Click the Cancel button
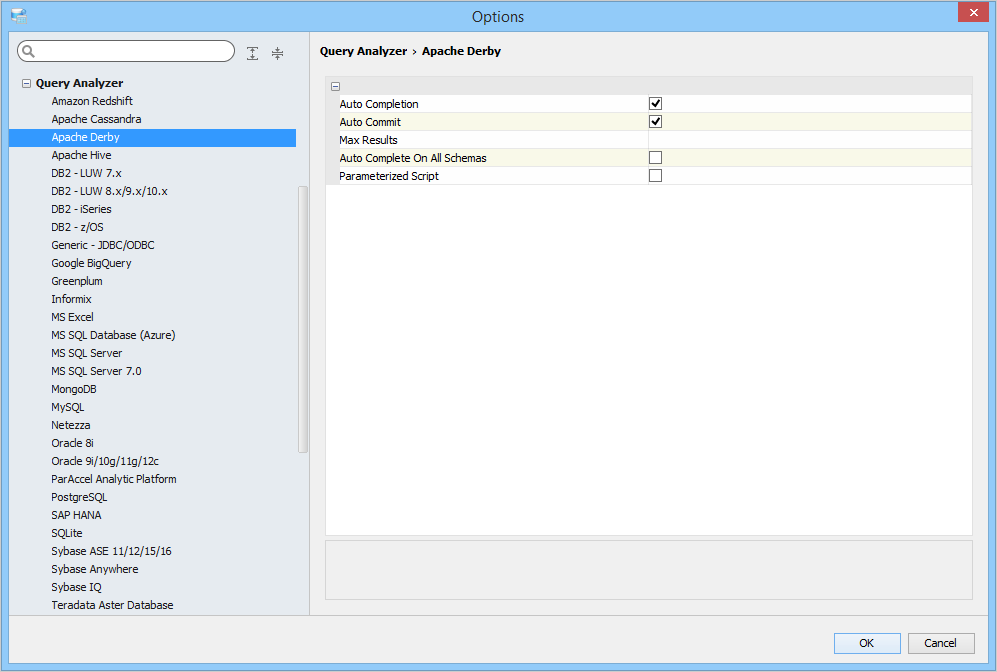Screen dimensions: 997x672 [x=940, y=643]
